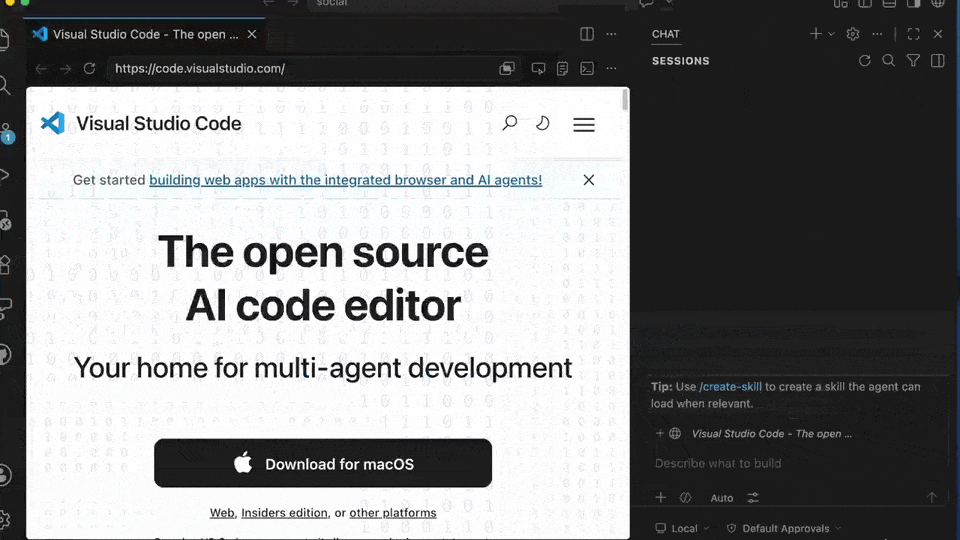Viewport: 960px width, 540px height.
Task: Reload the integrated browser page
Action: pyautogui.click(x=89, y=69)
